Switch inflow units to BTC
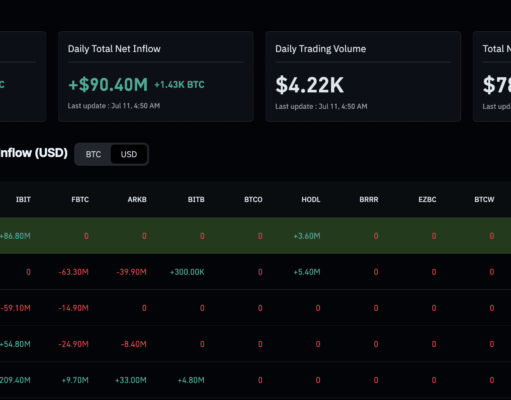This screenshot has width=511, height=400. click(x=93, y=154)
